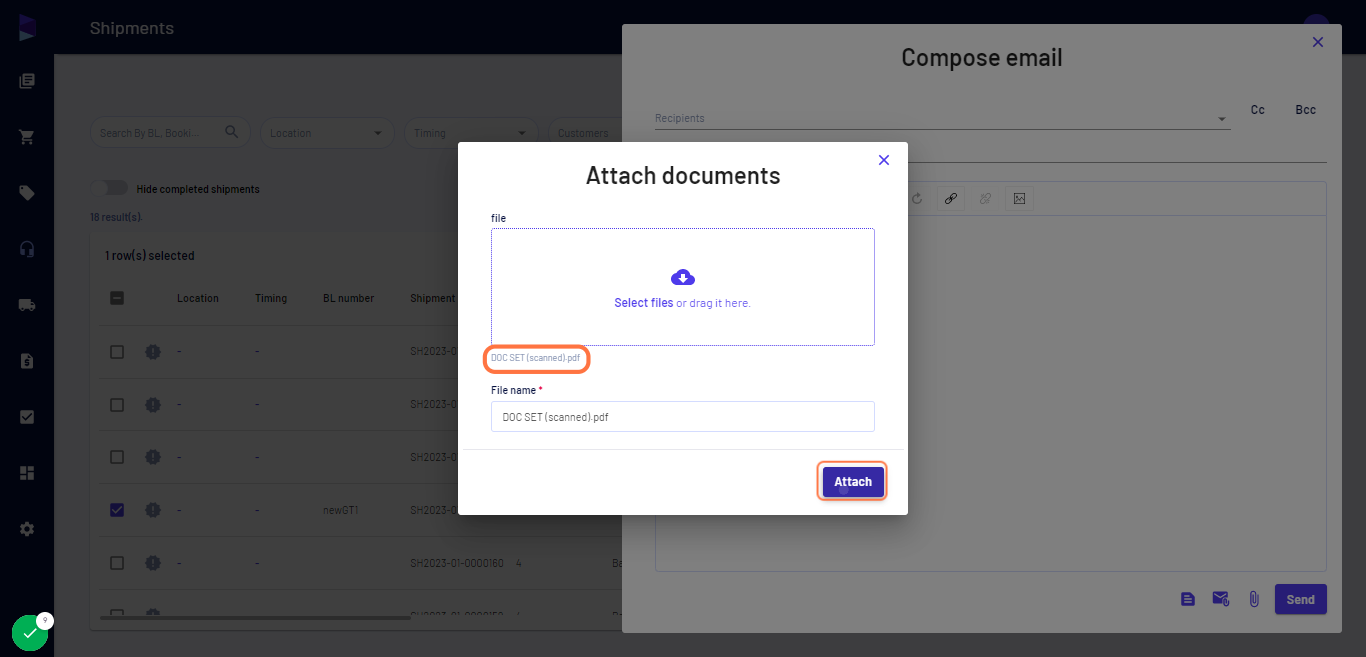This screenshot has width=1366, height=657.
Task: Open the settings gear sidebar icon
Action: pos(27,529)
